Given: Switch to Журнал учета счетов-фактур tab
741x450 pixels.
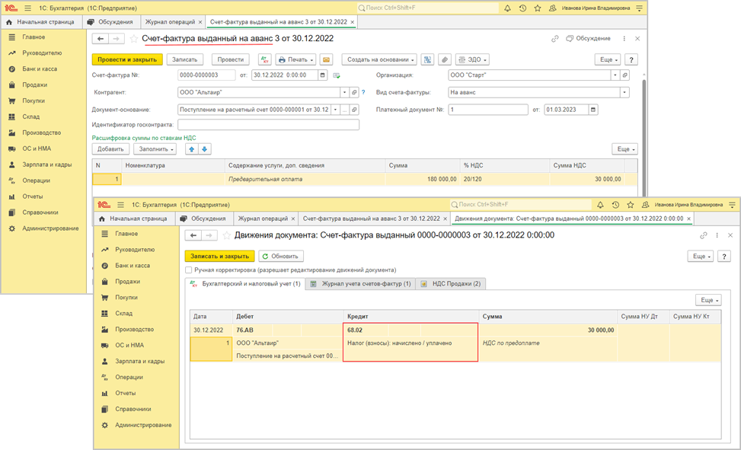Looking at the screenshot, I should pos(361,284).
